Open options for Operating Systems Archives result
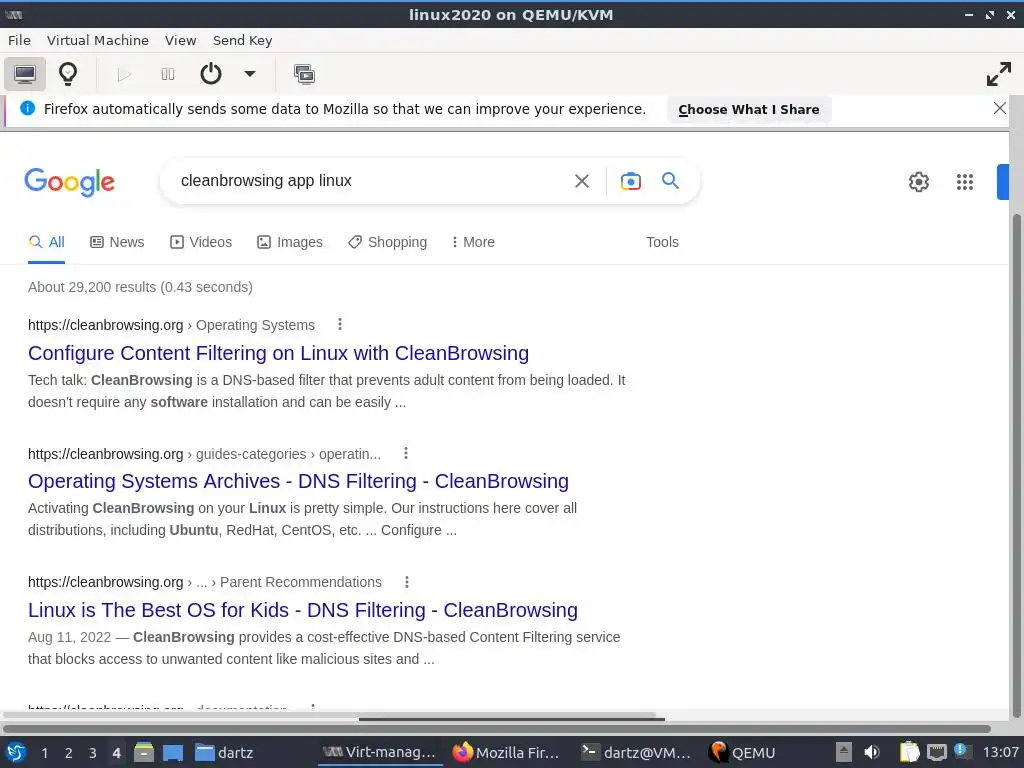The width and height of the screenshot is (1024, 768). 406,453
